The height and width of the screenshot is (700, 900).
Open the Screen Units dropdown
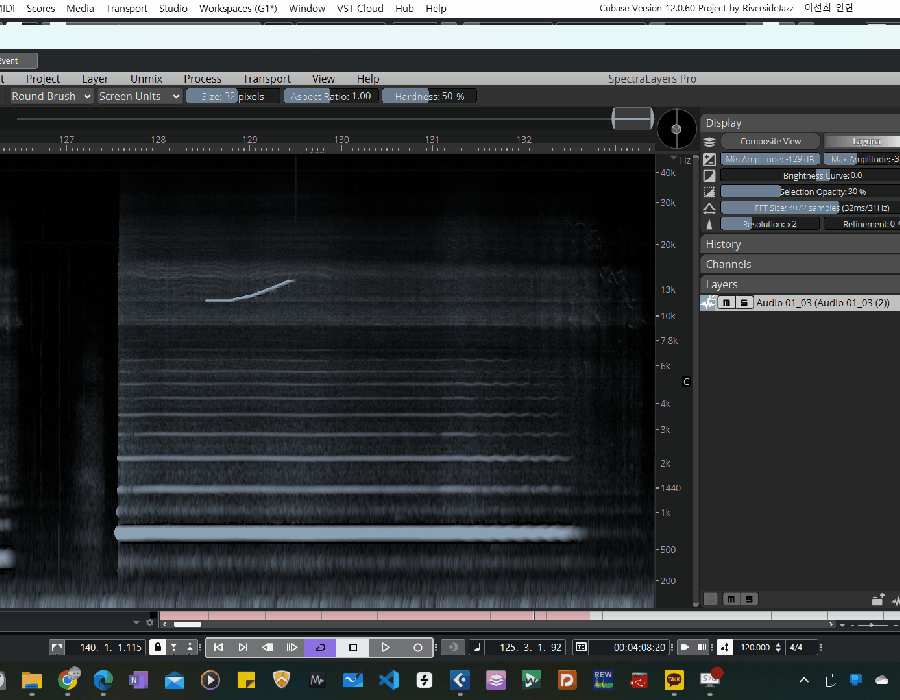tap(139, 96)
